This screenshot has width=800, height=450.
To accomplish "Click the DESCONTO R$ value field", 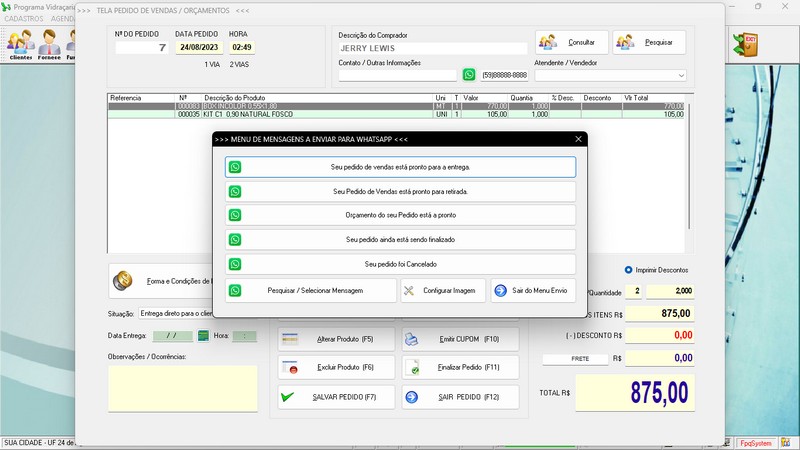I will tap(660, 335).
